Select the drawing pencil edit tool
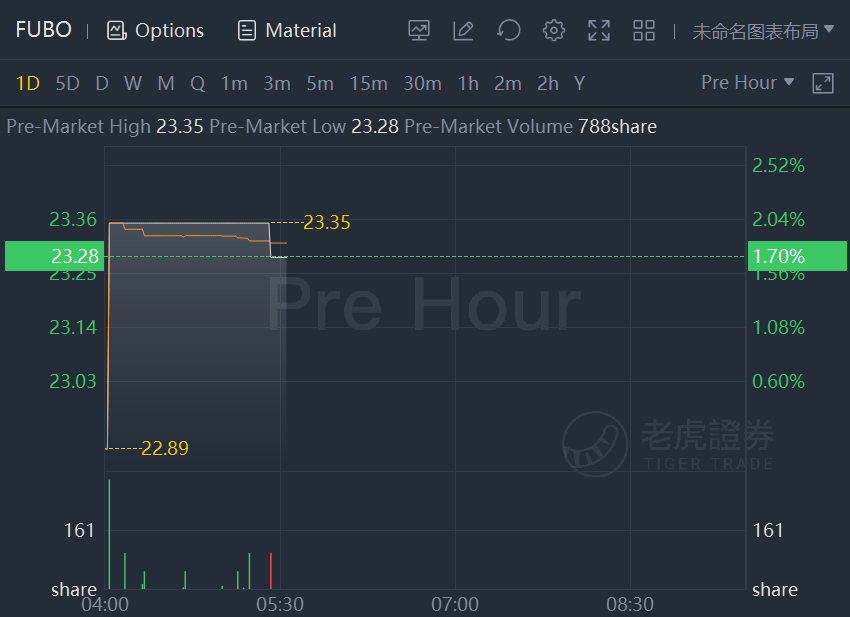 coord(463,30)
